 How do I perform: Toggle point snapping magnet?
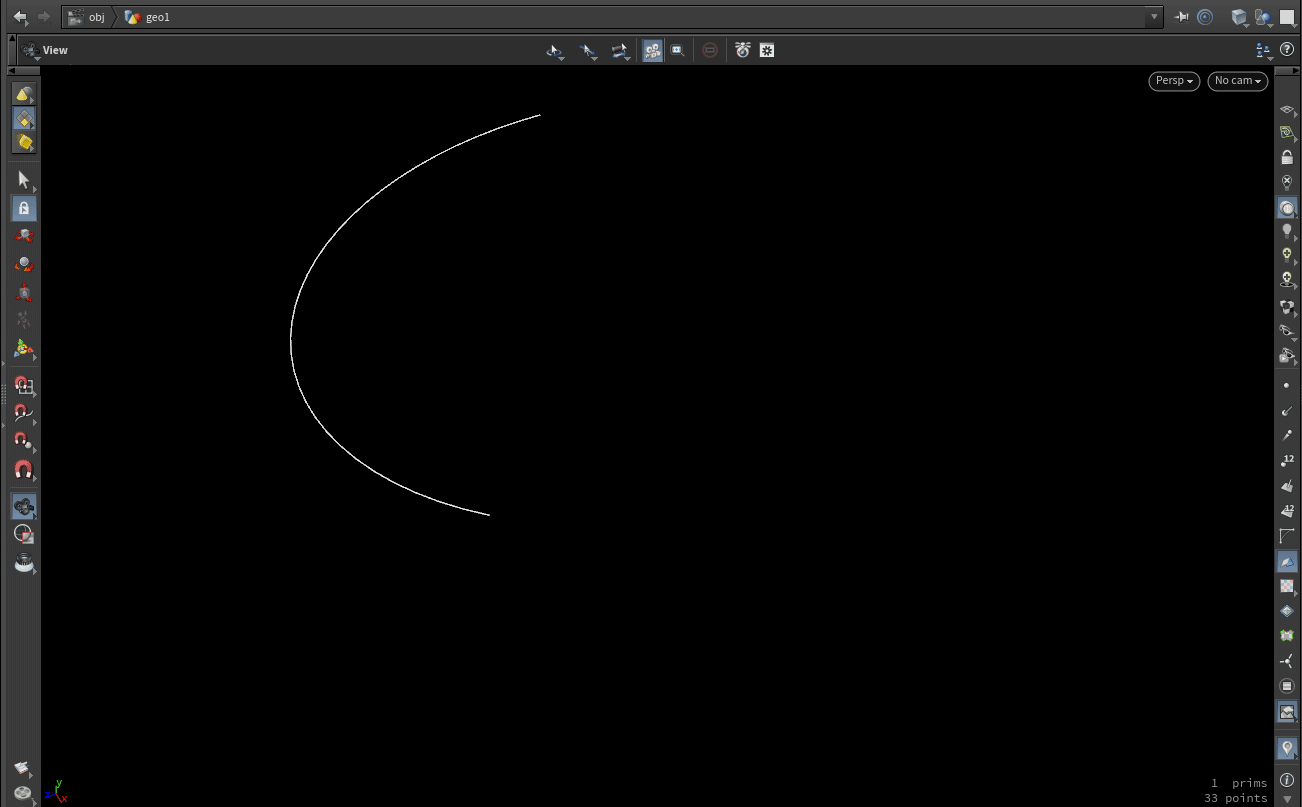pos(25,441)
